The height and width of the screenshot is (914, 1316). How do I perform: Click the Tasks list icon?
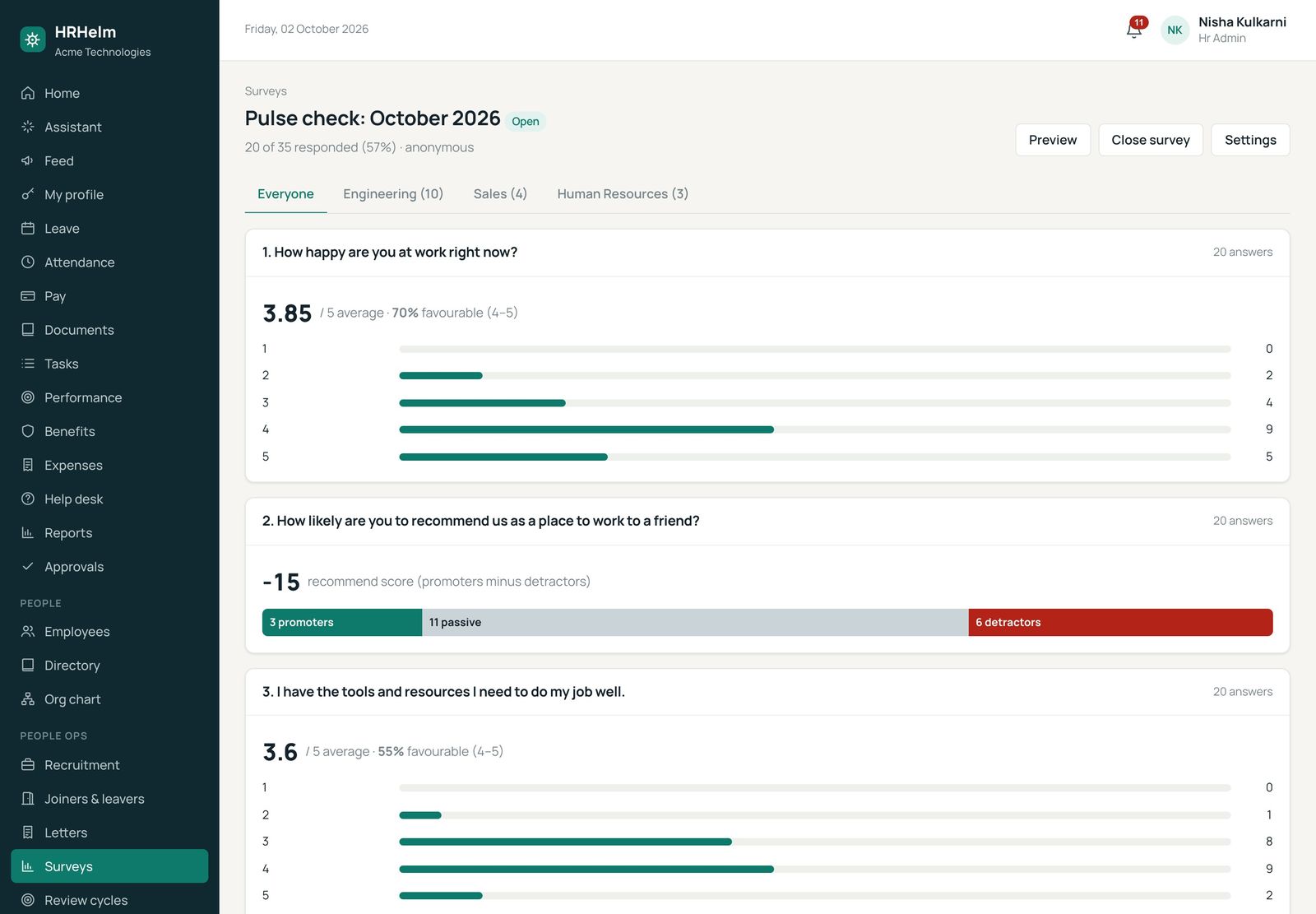pos(28,364)
